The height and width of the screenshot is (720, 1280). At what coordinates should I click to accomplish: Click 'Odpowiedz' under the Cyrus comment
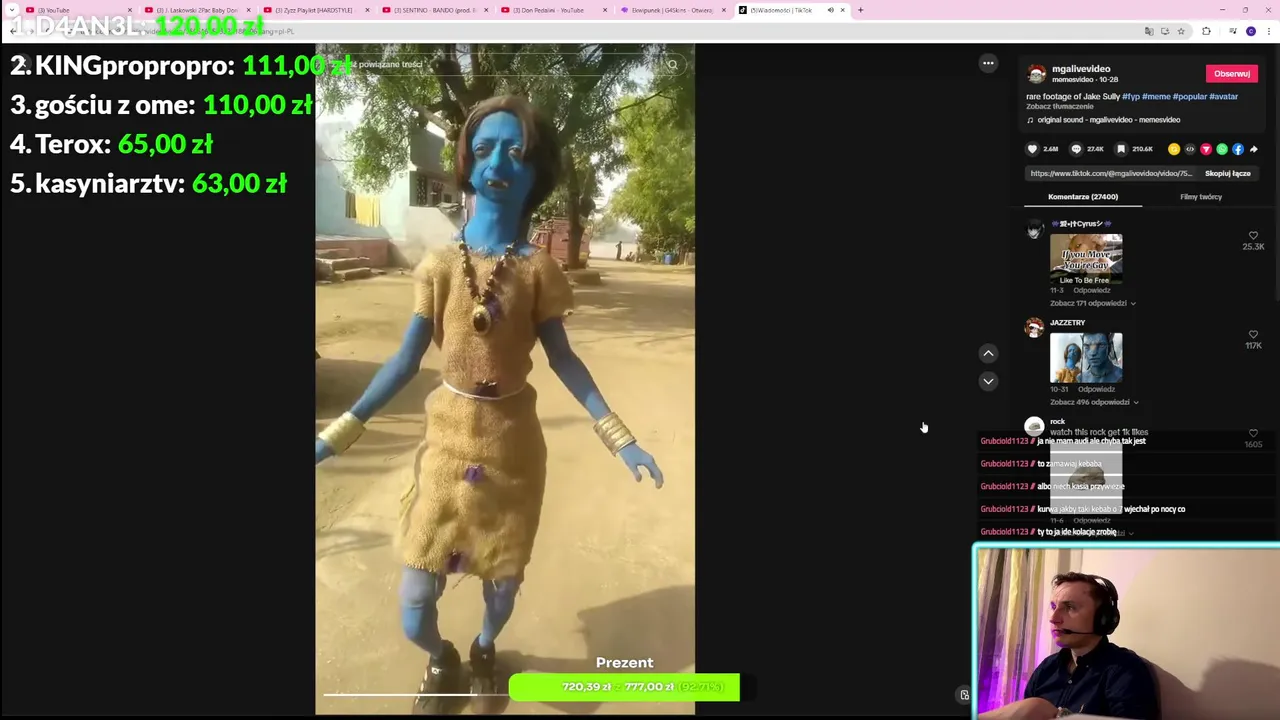tap(1091, 290)
